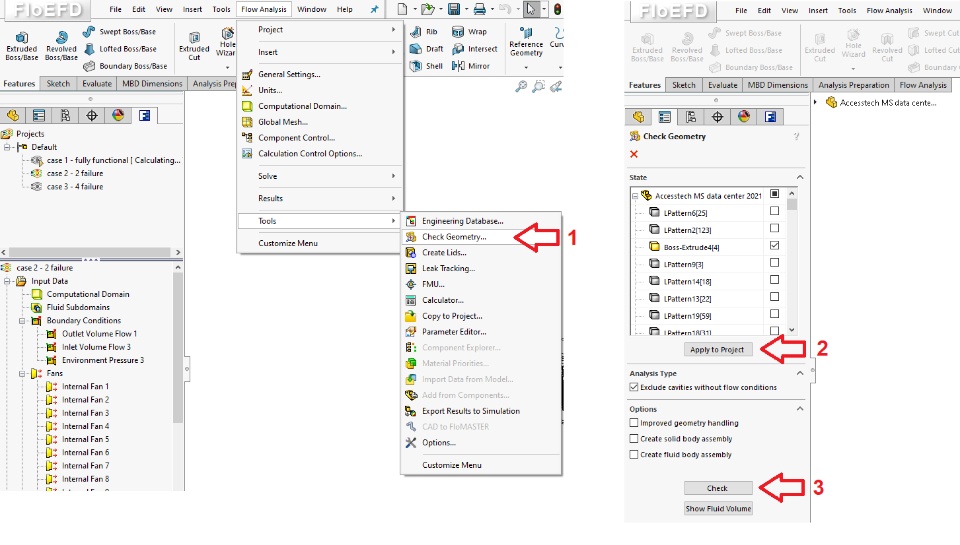Click horizontal scrollbar of Projects tree

pos(91,252)
